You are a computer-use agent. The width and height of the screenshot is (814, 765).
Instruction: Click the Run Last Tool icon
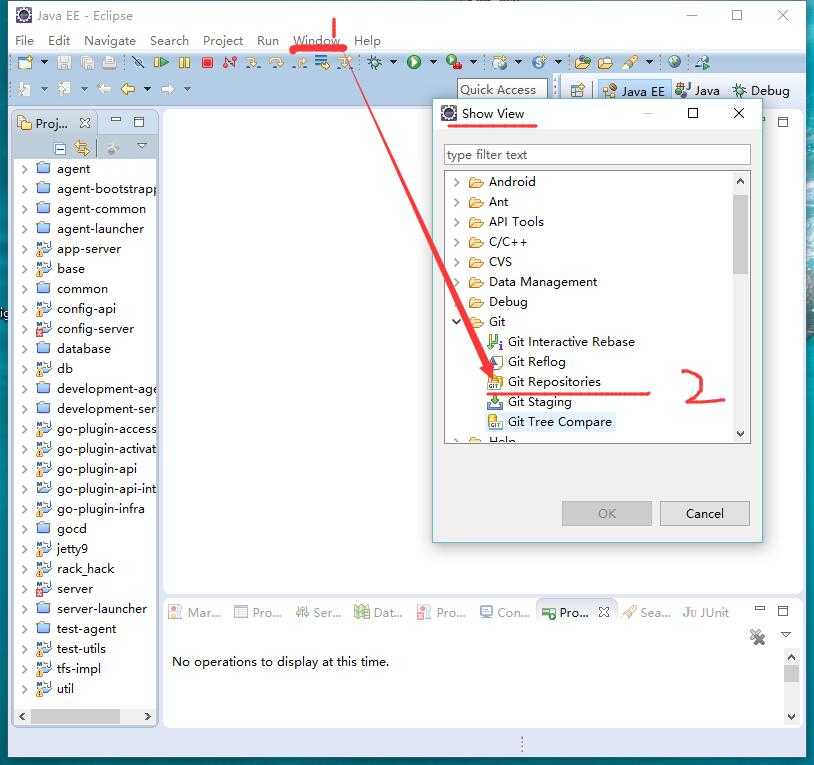point(454,62)
